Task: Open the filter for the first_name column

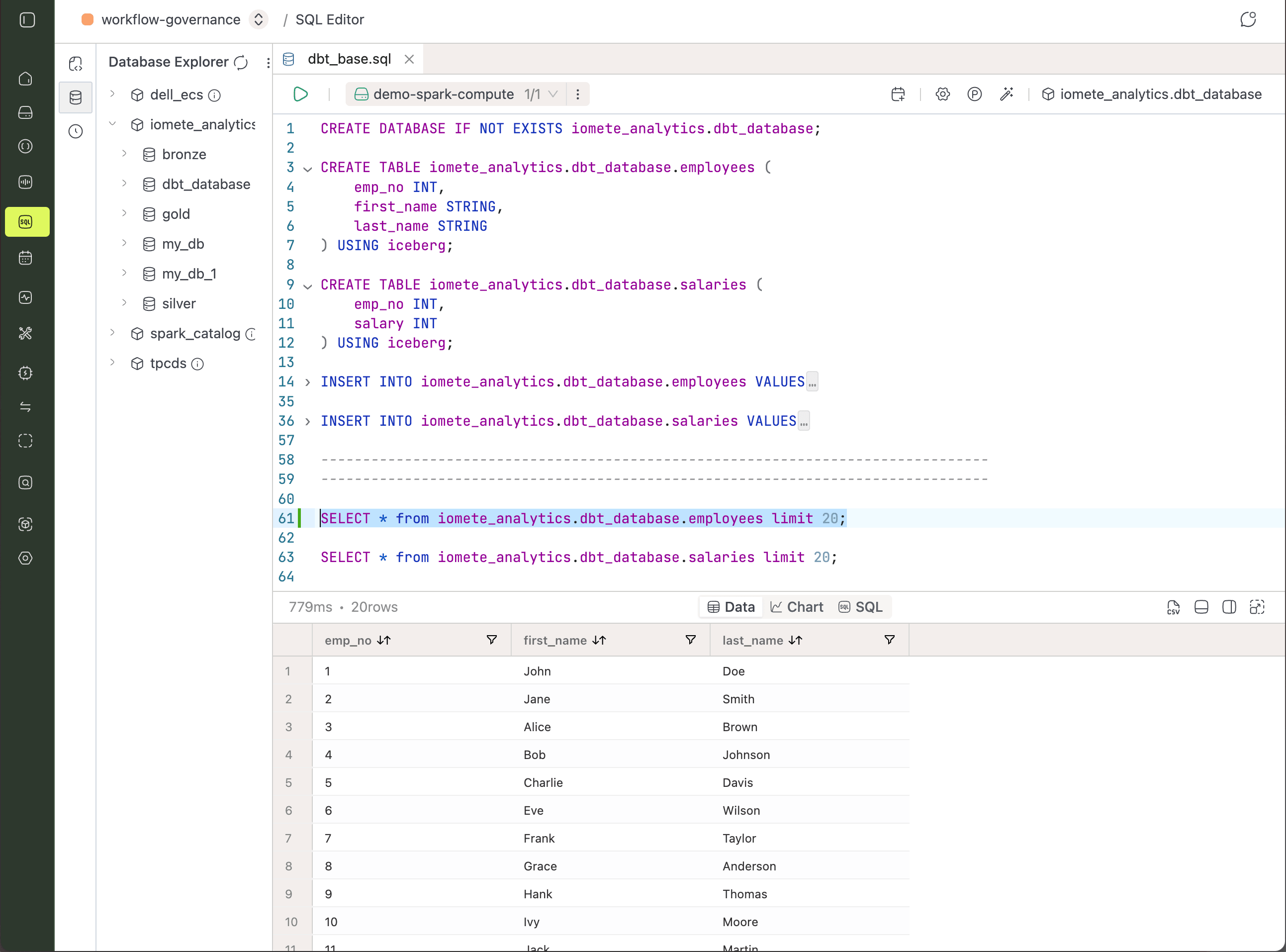Action: click(690, 640)
